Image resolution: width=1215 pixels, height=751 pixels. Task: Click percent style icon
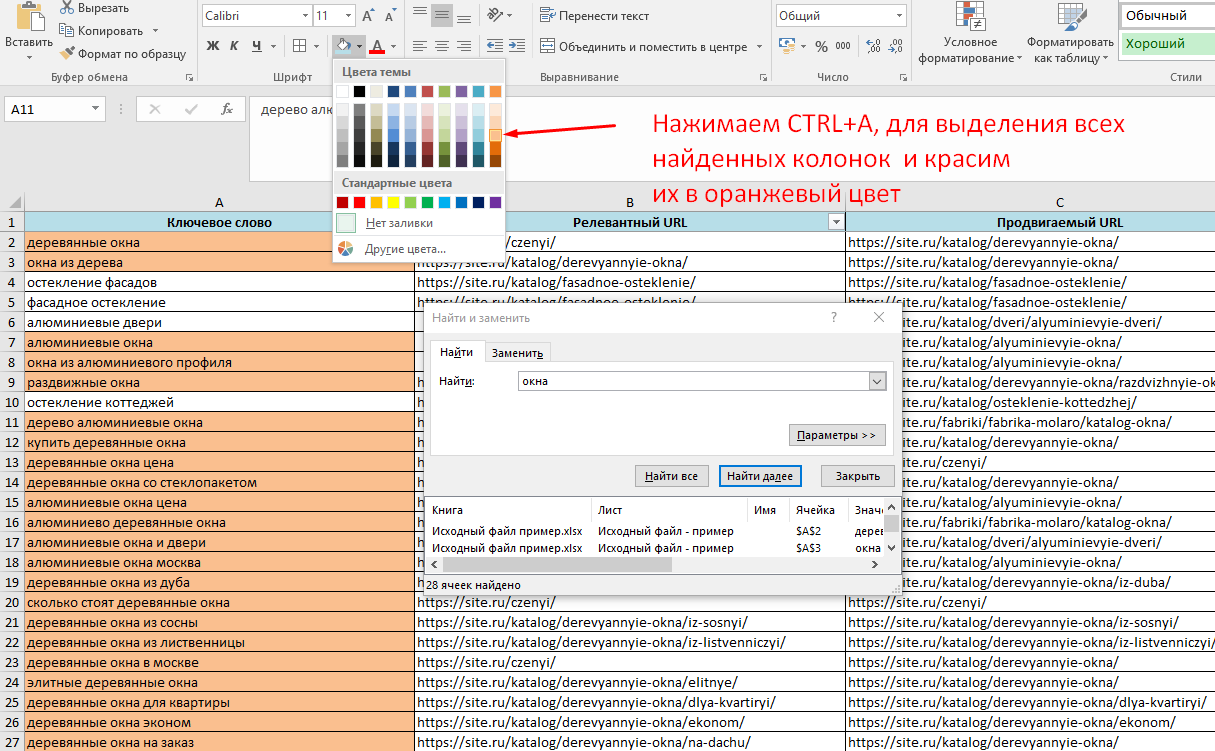[821, 46]
